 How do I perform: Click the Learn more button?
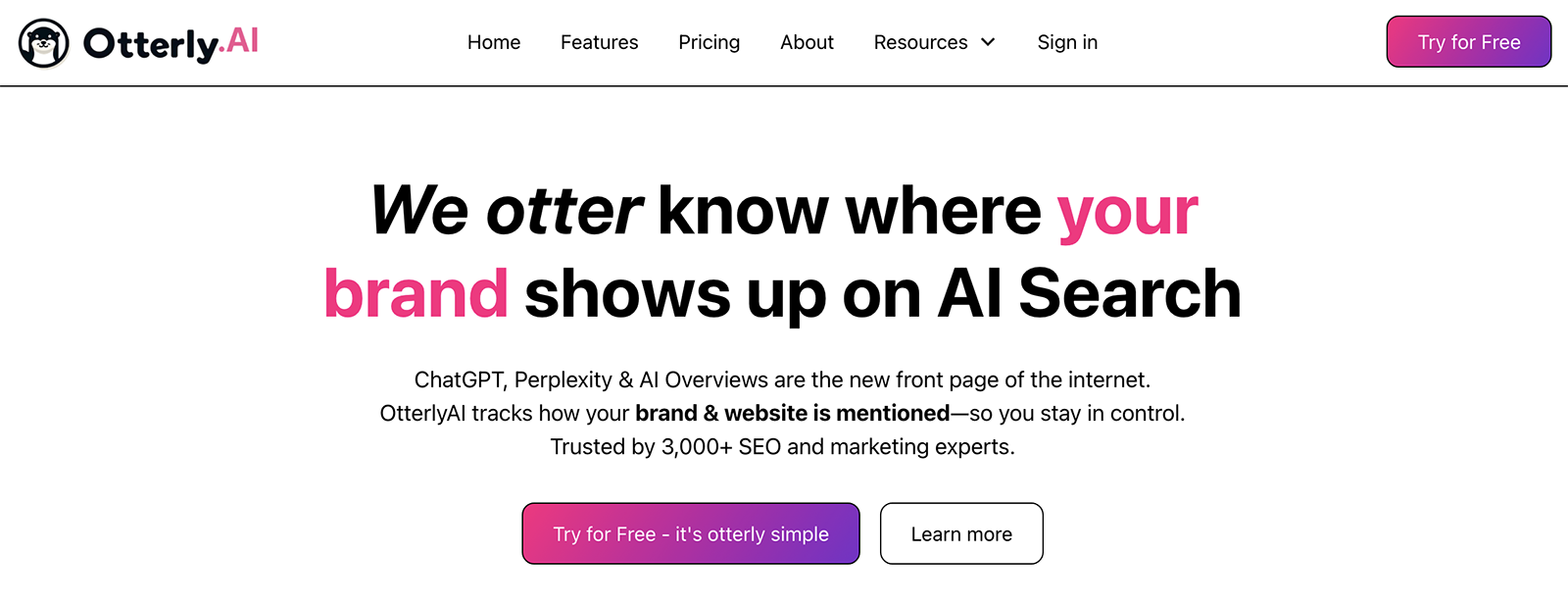[961, 533]
